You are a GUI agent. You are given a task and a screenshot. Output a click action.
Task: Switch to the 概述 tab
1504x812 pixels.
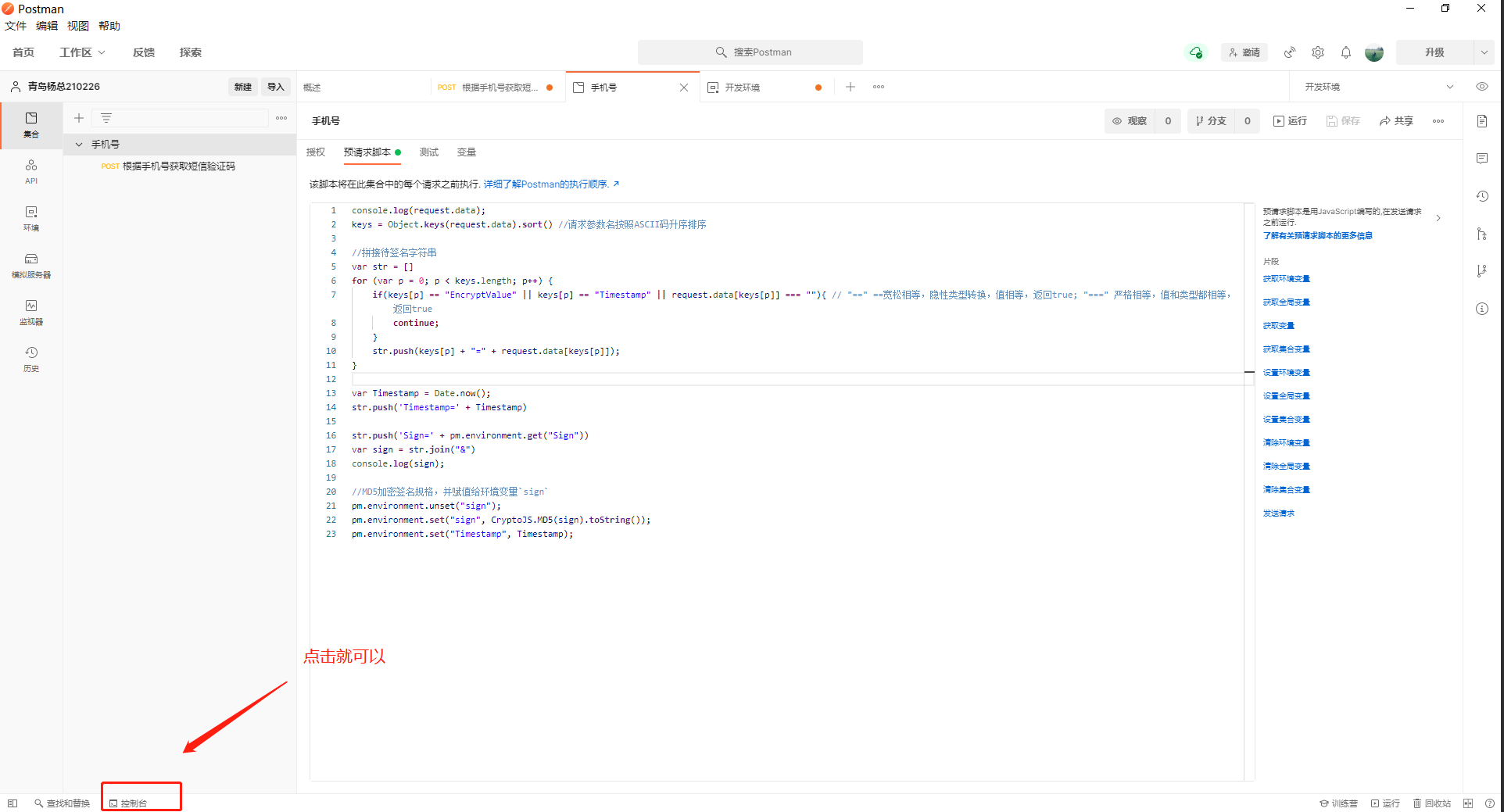(x=363, y=88)
